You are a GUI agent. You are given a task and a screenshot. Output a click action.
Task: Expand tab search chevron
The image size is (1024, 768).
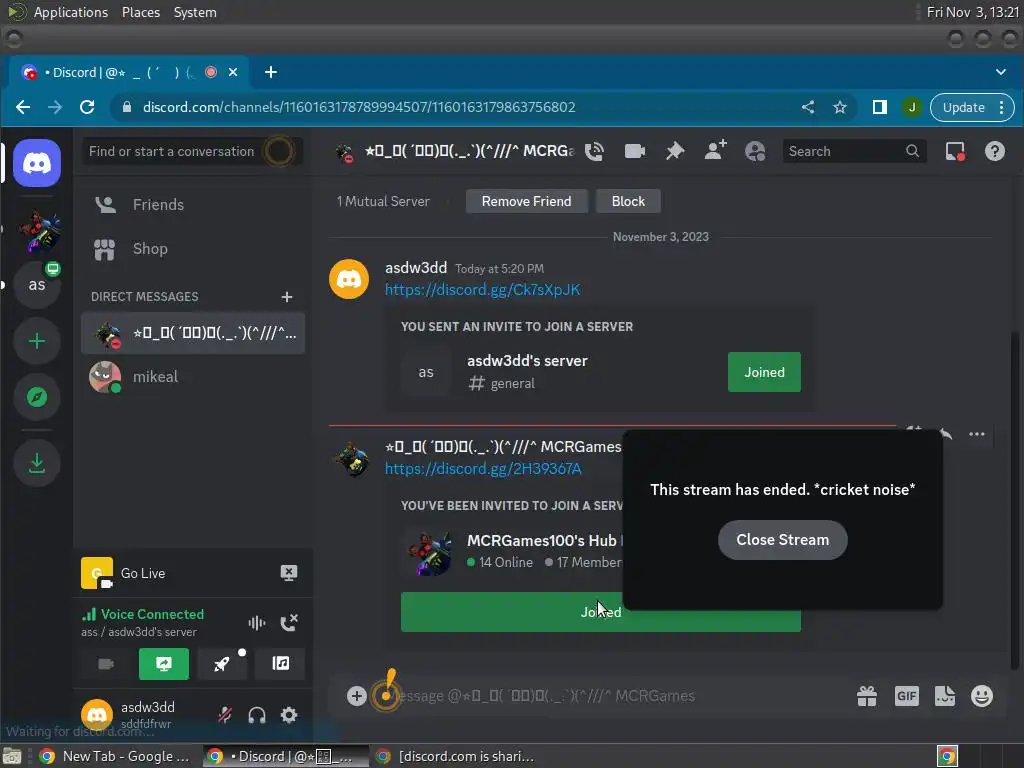coord(1000,72)
